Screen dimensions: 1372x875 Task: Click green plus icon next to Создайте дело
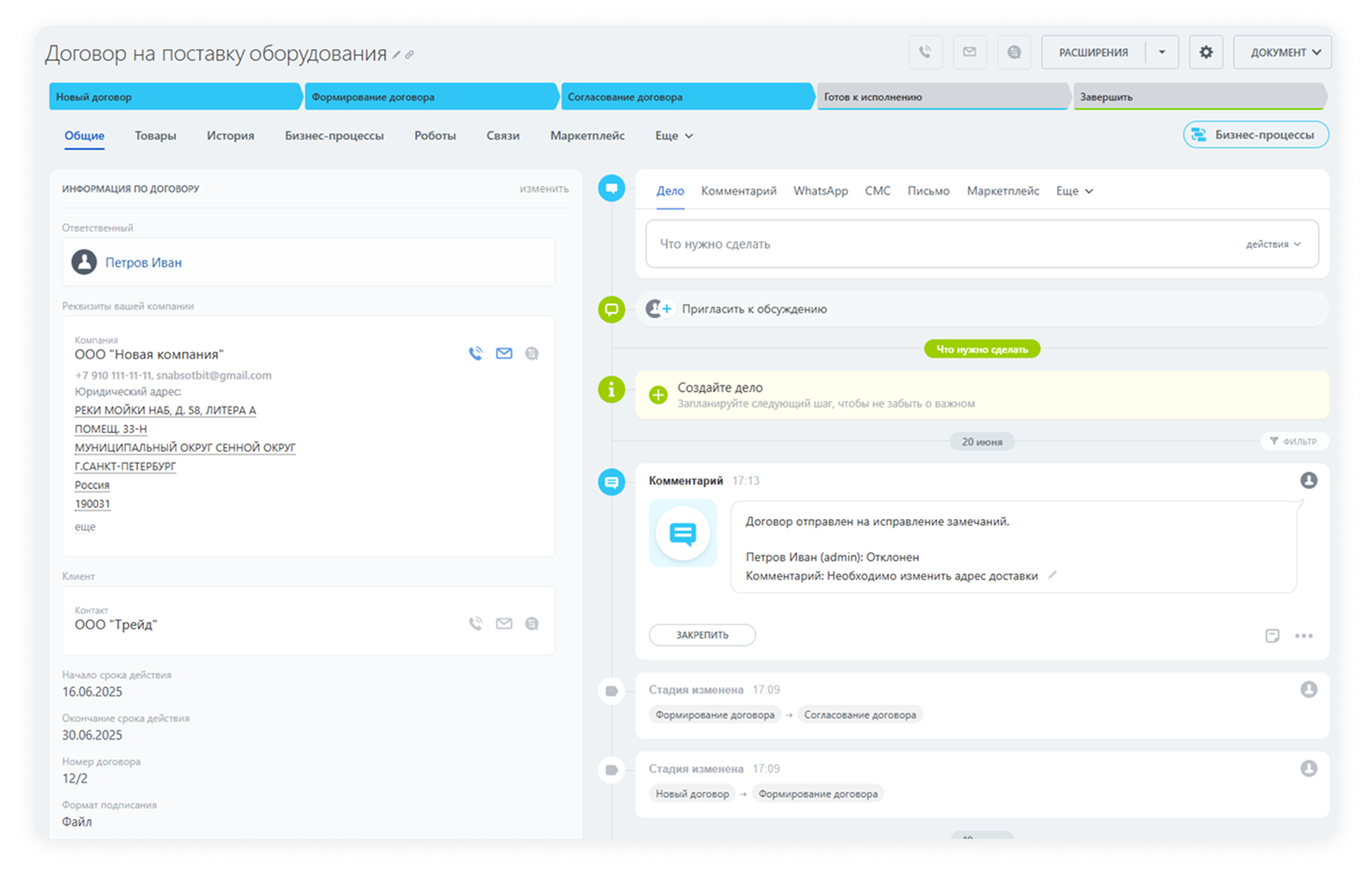click(659, 395)
